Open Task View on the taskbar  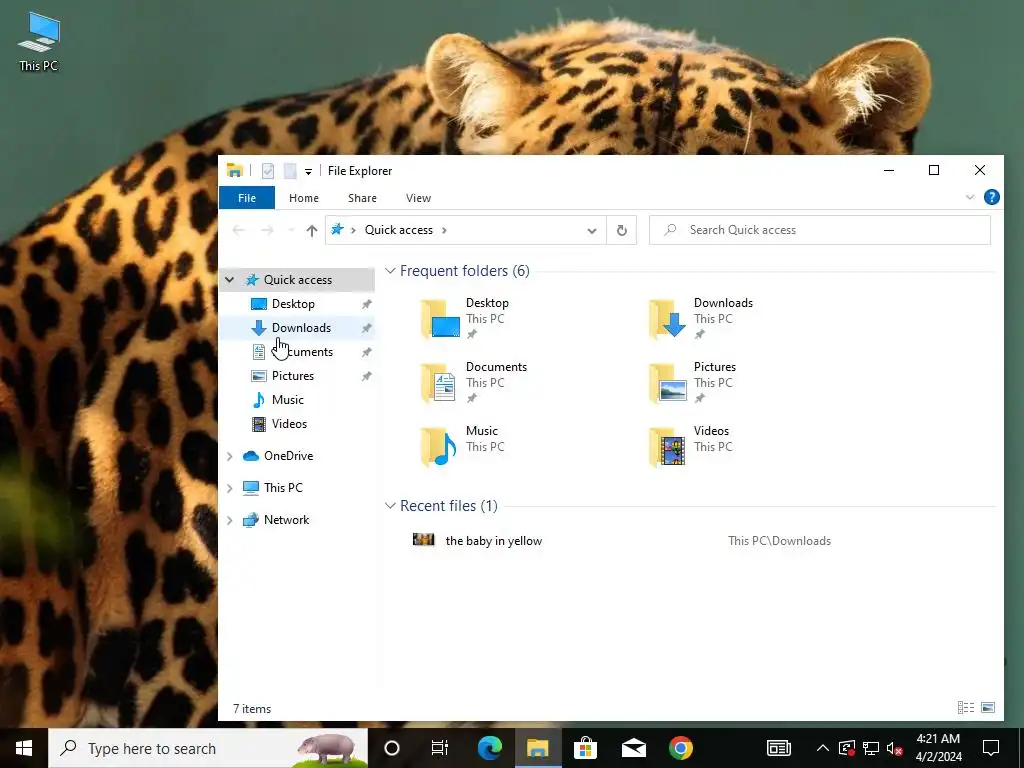440,748
